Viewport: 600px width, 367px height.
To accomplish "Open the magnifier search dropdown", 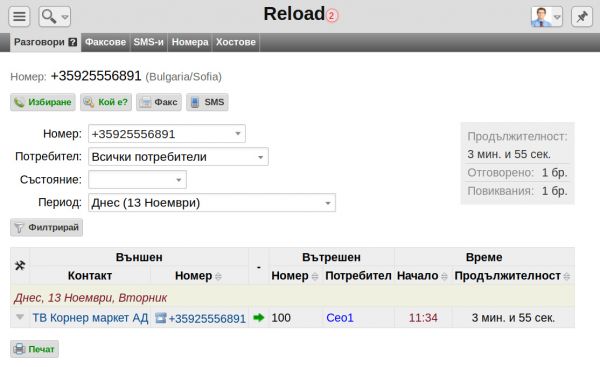I will 54,16.
